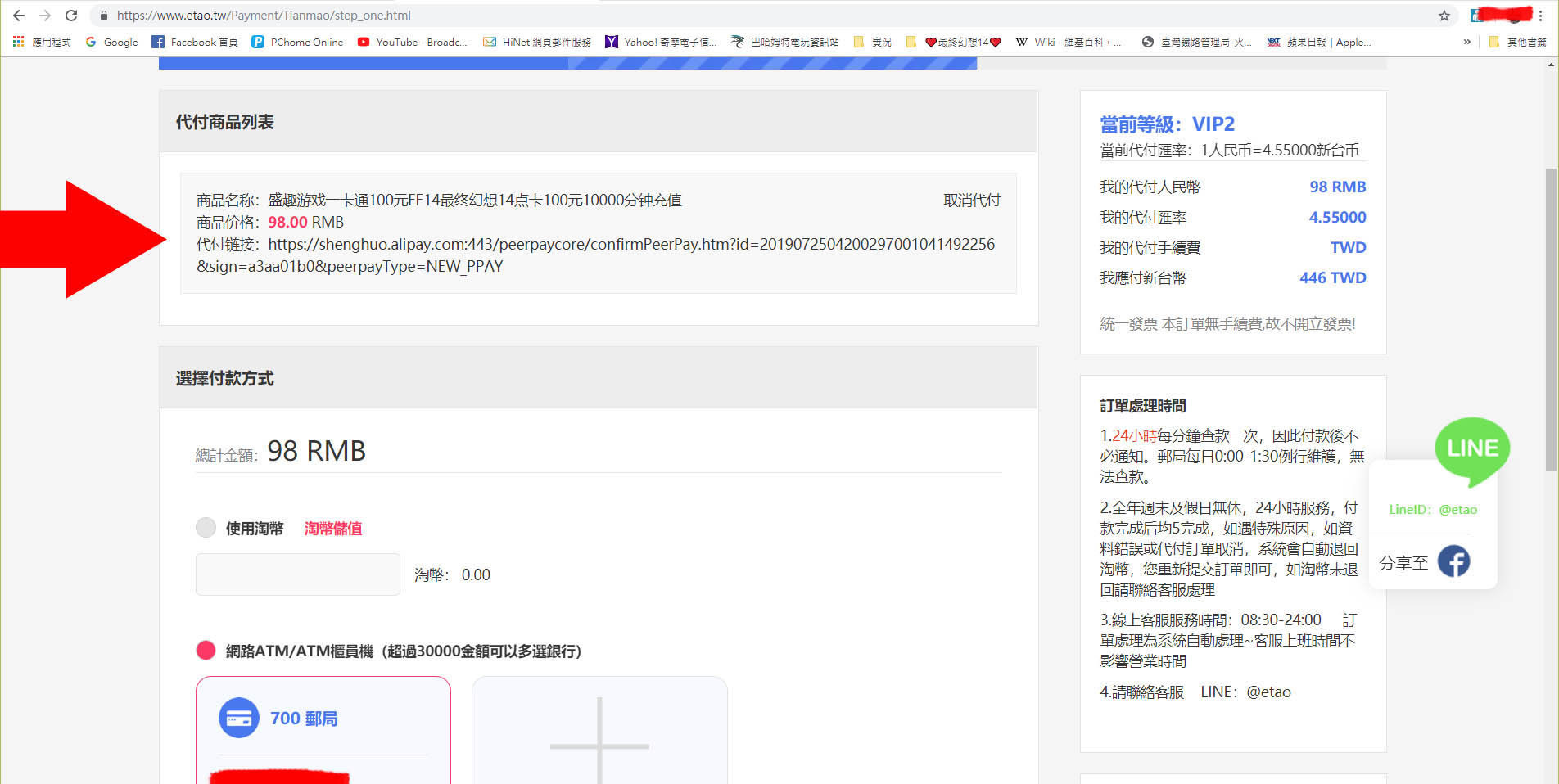
Task: Open the Wiki 維基百科 bookmark
Action: point(1069,42)
